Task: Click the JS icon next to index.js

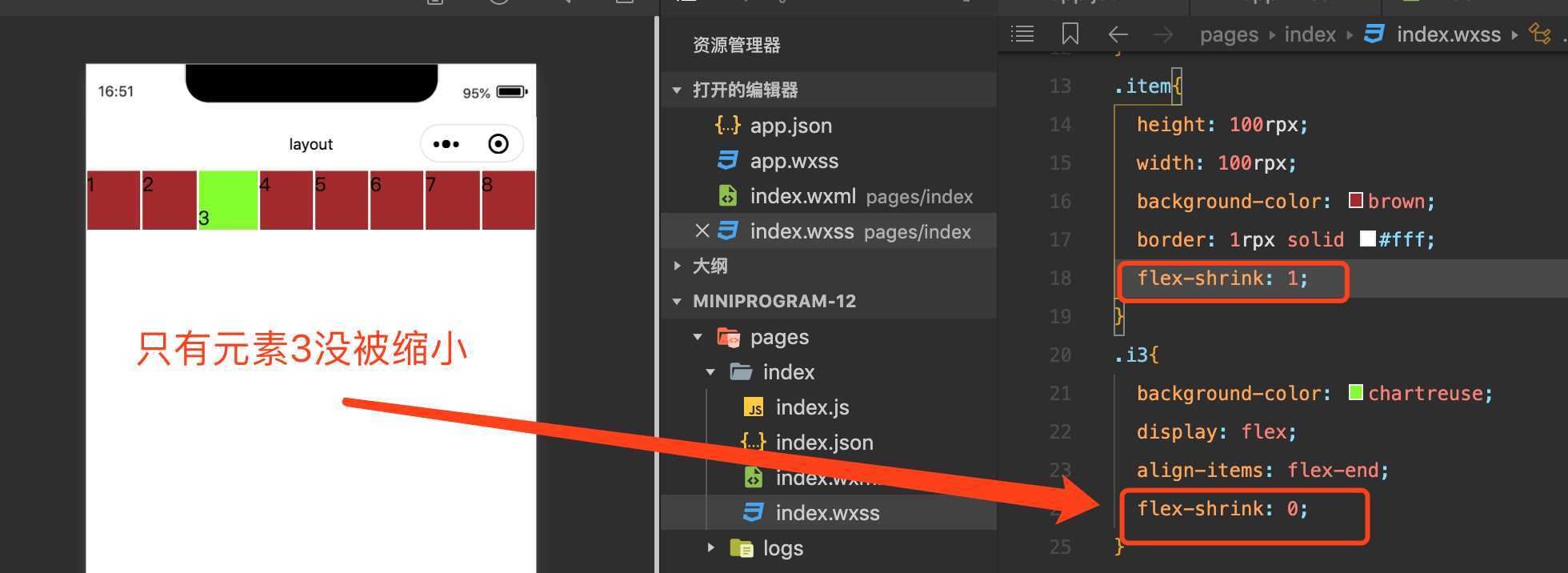Action: (x=754, y=407)
